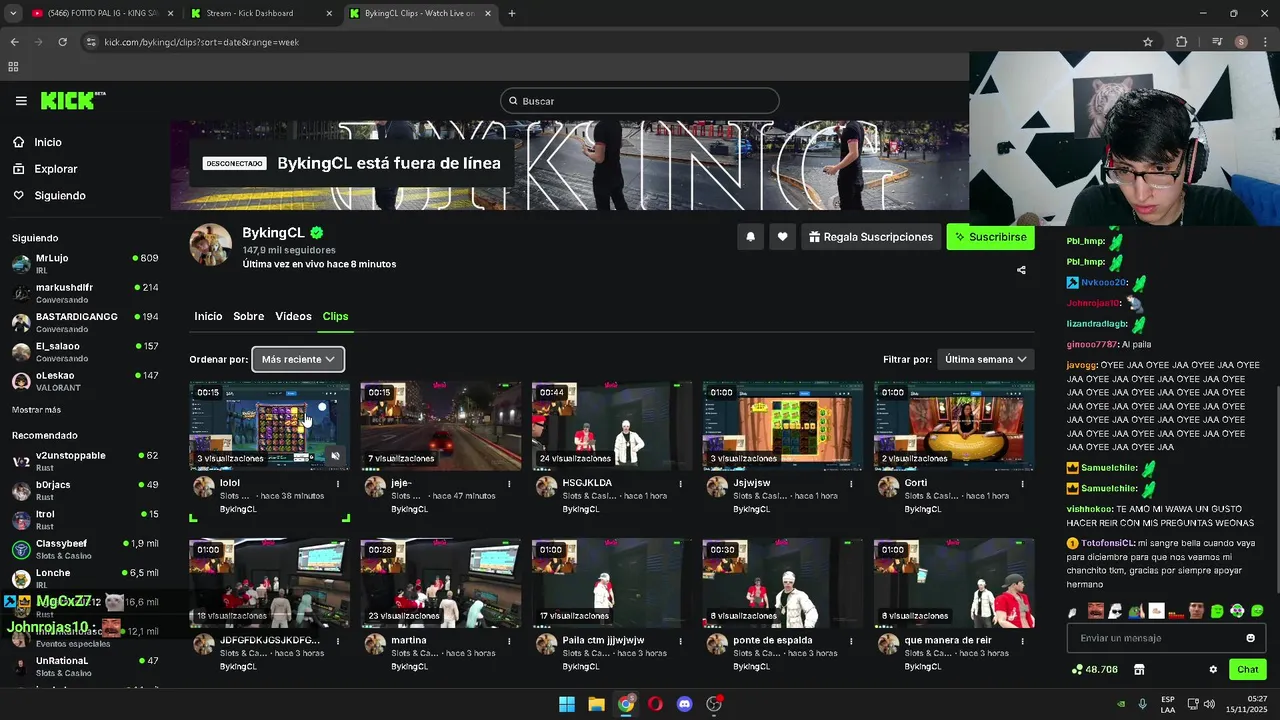The image size is (1280, 720).
Task: Select the Clips channel tab
Action: click(x=335, y=316)
